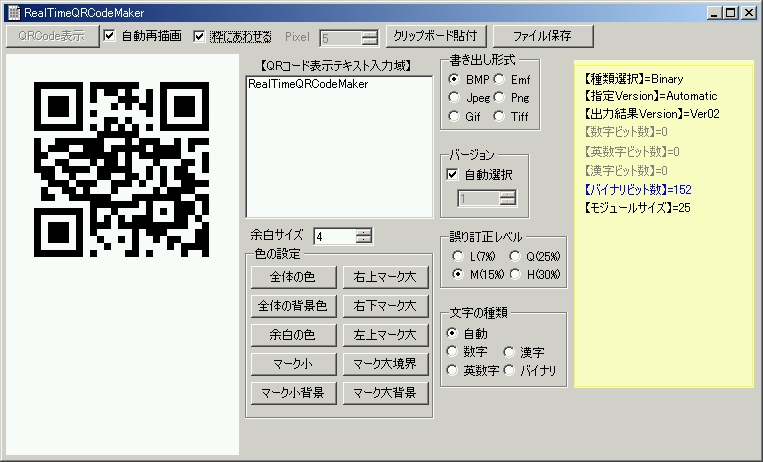The width and height of the screenshot is (763, 462).
Task: Click the 【モジュールサイズ】=25 info line
Action: (x=637, y=208)
